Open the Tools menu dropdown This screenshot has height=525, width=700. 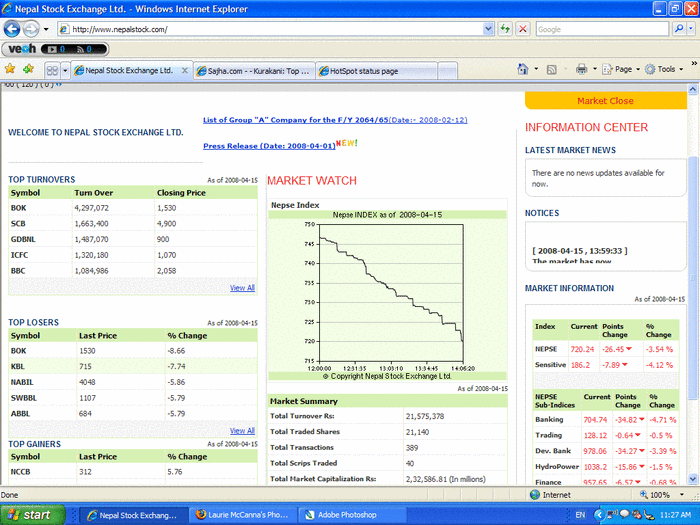tap(665, 70)
